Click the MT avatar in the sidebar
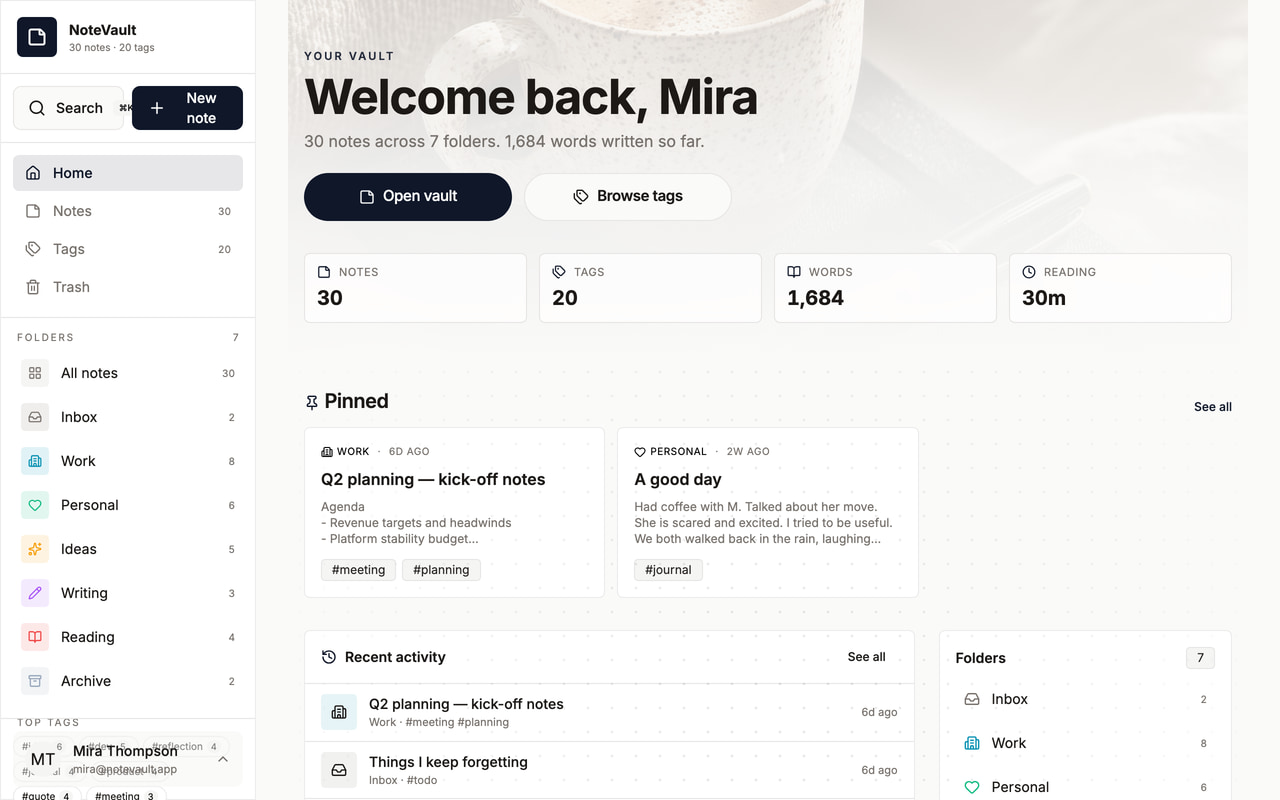This screenshot has width=1280, height=800. pyautogui.click(x=43, y=759)
